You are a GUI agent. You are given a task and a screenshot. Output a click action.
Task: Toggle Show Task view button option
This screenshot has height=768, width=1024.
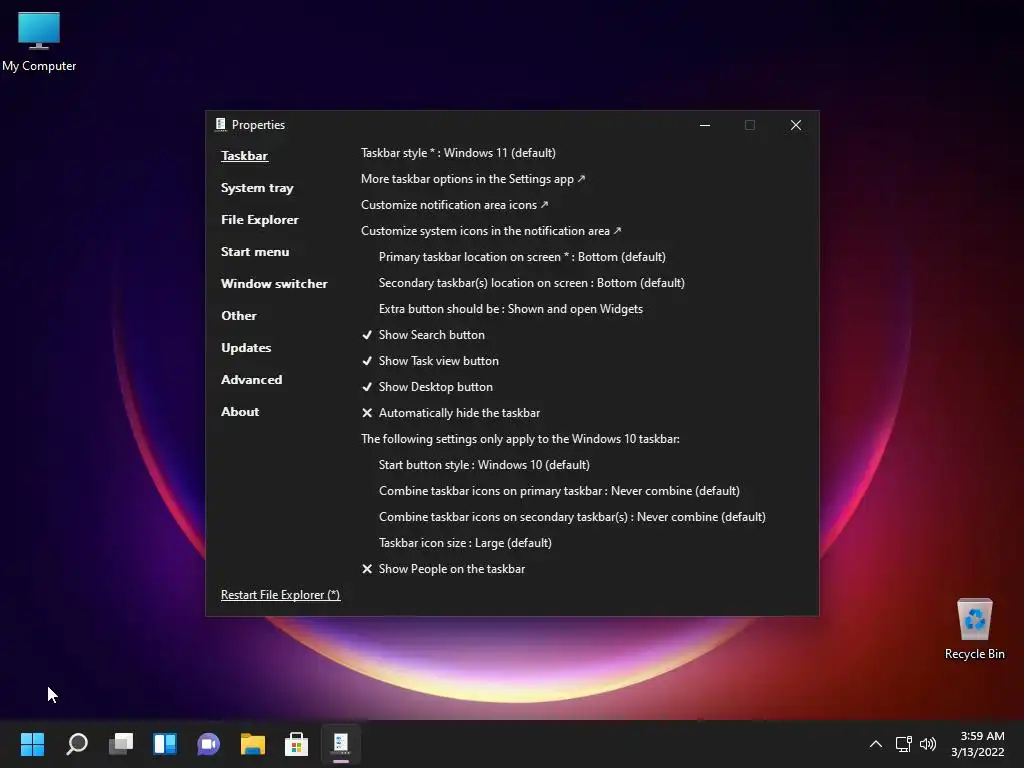430,361
